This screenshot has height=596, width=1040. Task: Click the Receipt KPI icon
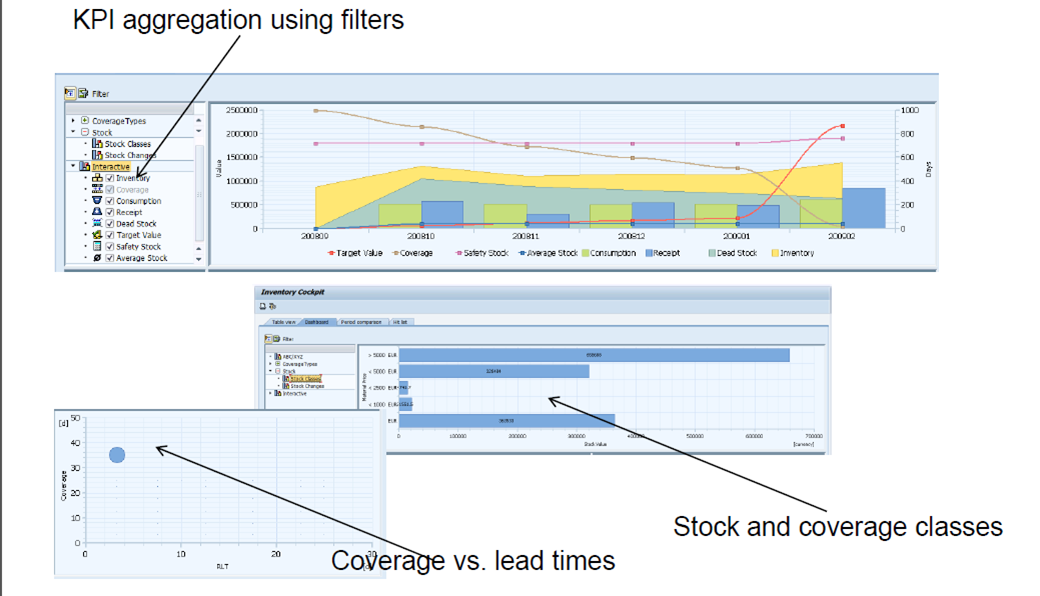pos(97,212)
